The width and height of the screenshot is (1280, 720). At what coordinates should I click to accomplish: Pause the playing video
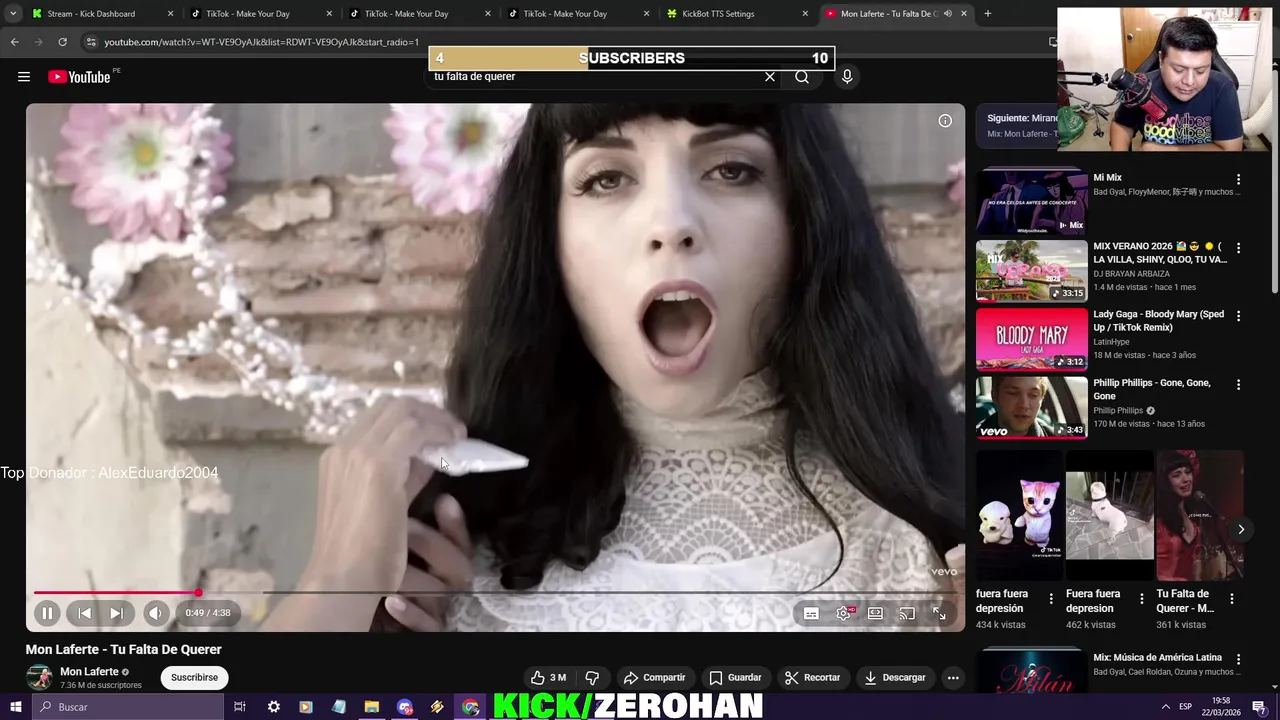click(47, 613)
